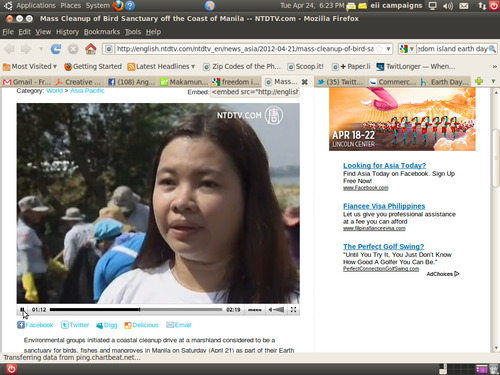The image size is (500, 375).
Task: Bookmark this page with the star icon
Action: point(379,49)
